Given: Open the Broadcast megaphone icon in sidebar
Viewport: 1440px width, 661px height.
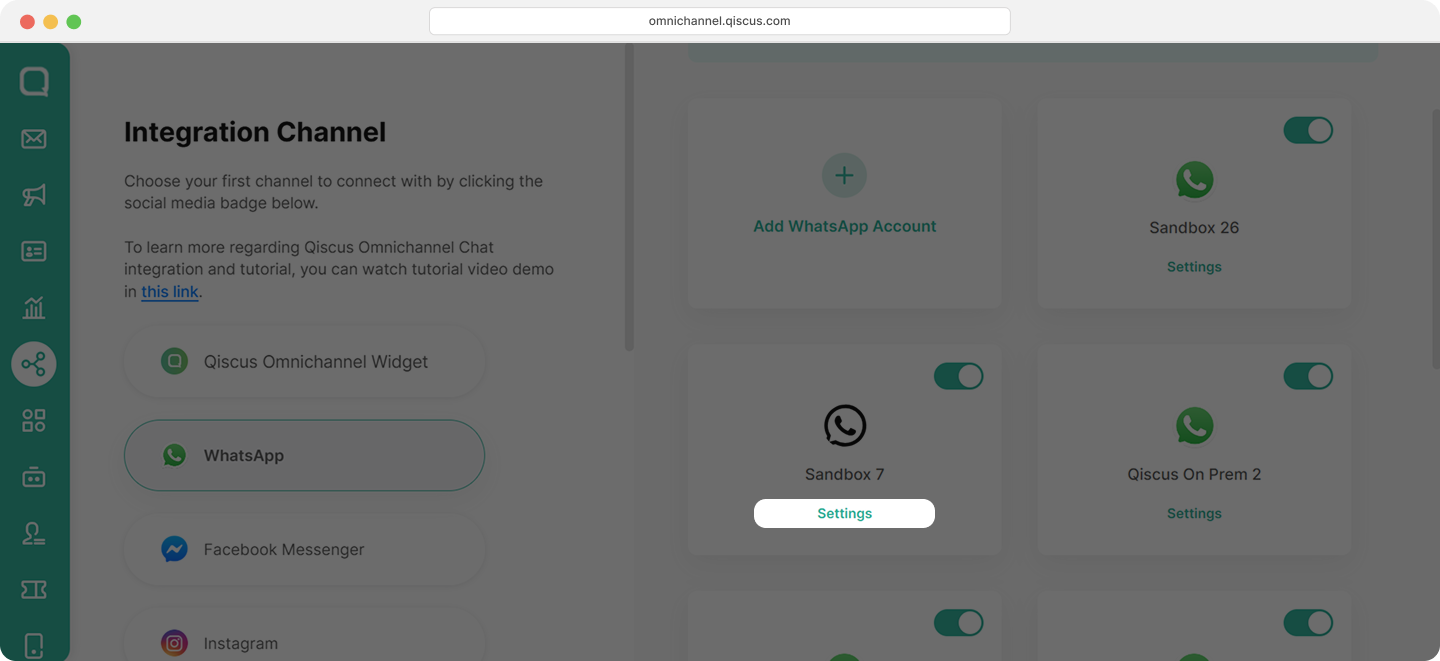Looking at the screenshot, I should (x=34, y=195).
